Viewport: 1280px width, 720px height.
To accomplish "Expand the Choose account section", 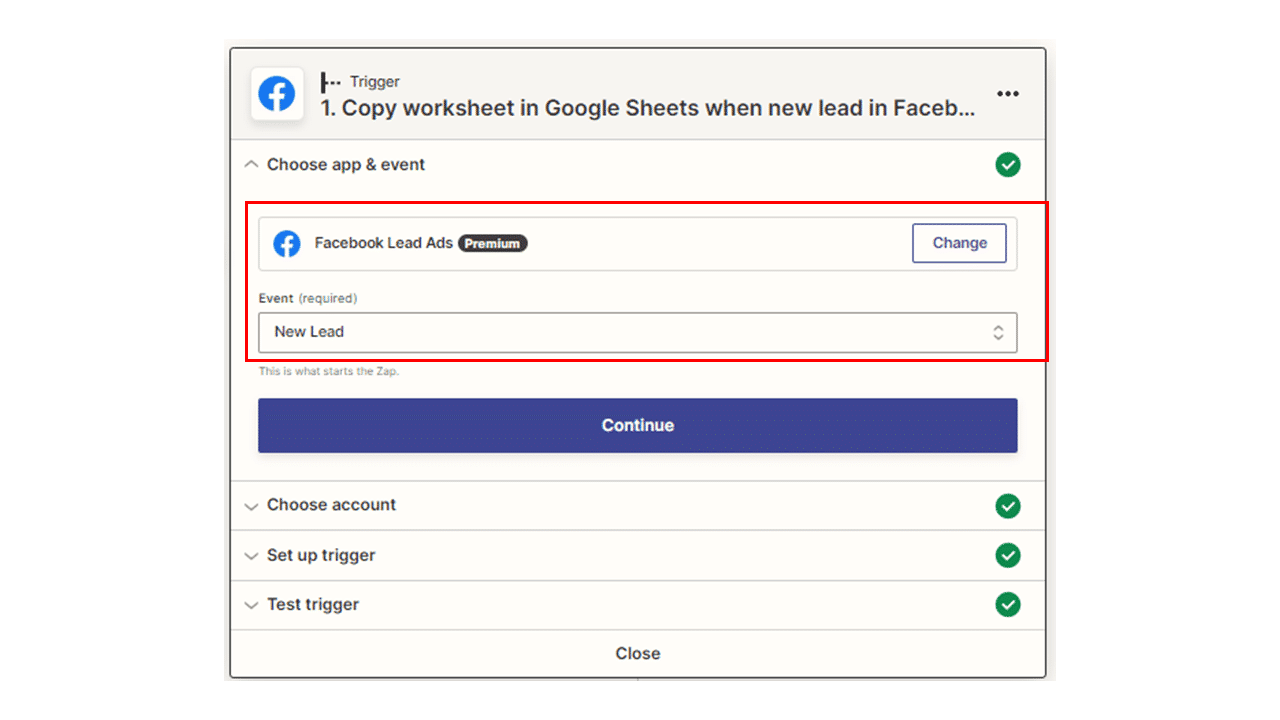I will click(251, 506).
